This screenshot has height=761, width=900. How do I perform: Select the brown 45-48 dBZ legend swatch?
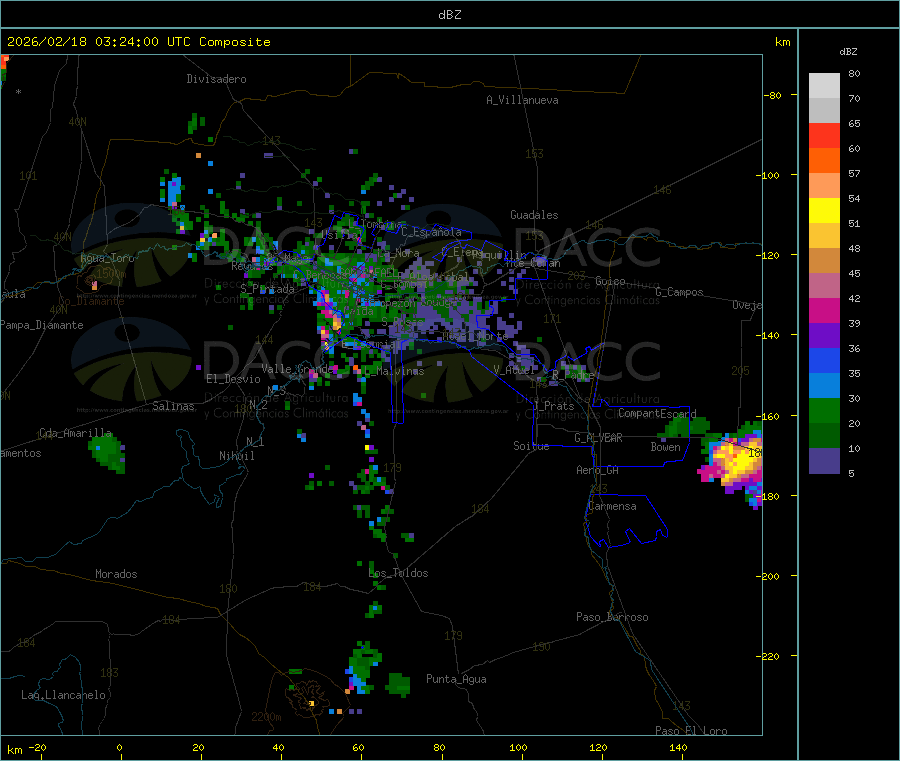tap(824, 261)
